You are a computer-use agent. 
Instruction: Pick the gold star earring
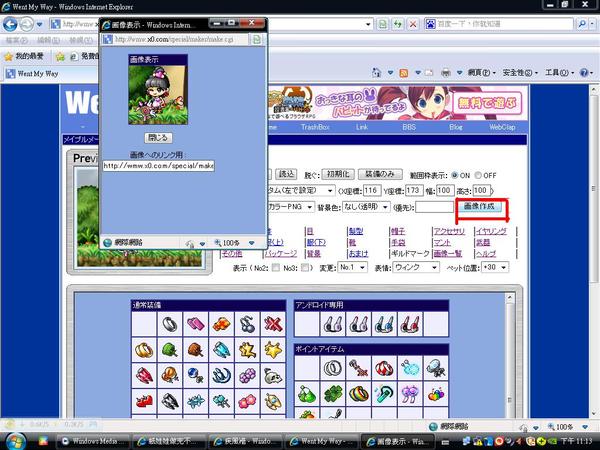pos(273,350)
